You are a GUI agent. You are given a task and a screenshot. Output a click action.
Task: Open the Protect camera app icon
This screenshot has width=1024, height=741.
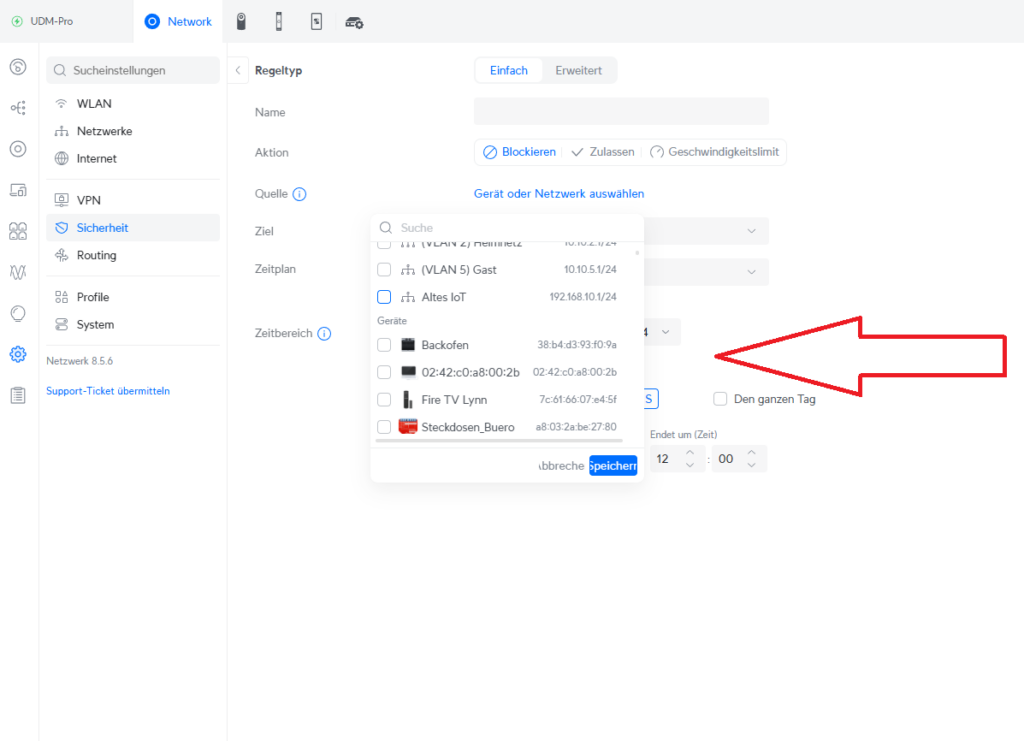pyautogui.click(x=241, y=21)
